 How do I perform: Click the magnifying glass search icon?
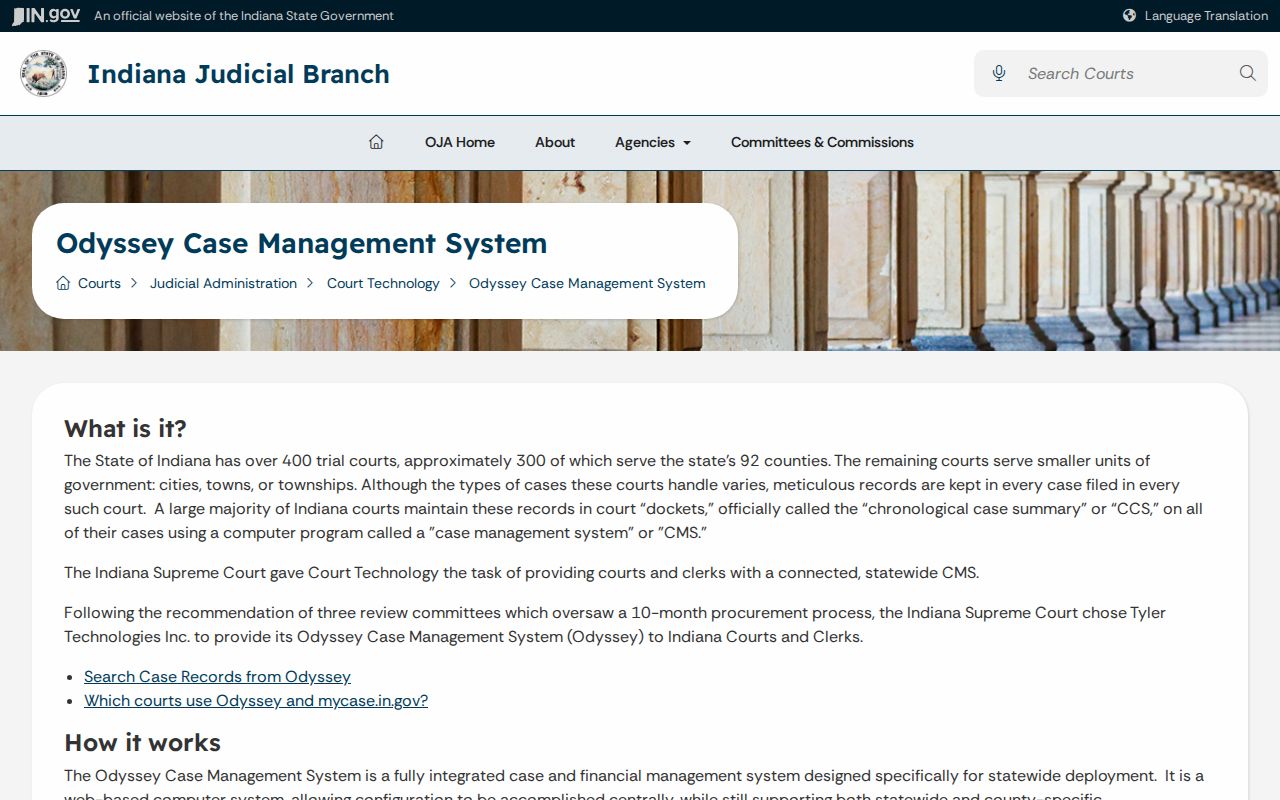tap(1247, 73)
